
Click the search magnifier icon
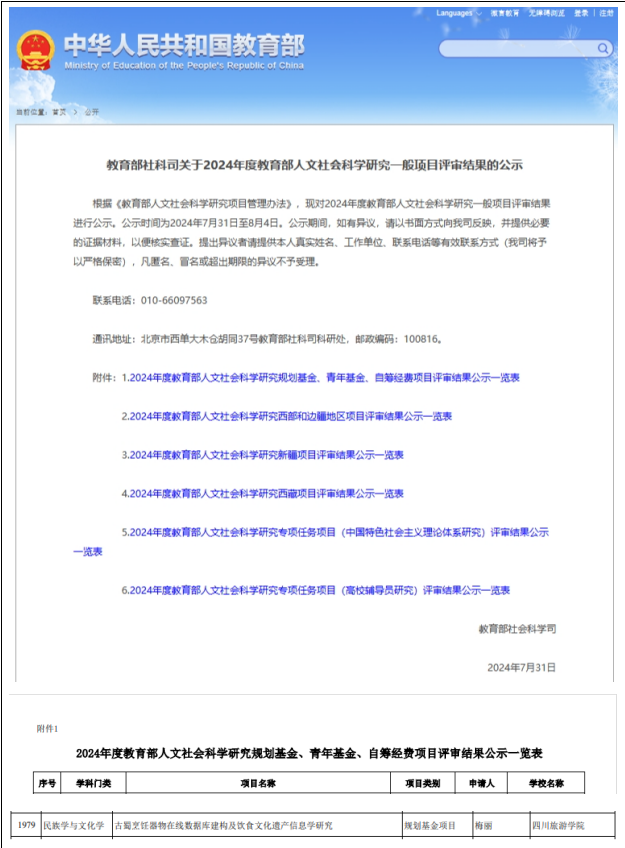point(603,49)
